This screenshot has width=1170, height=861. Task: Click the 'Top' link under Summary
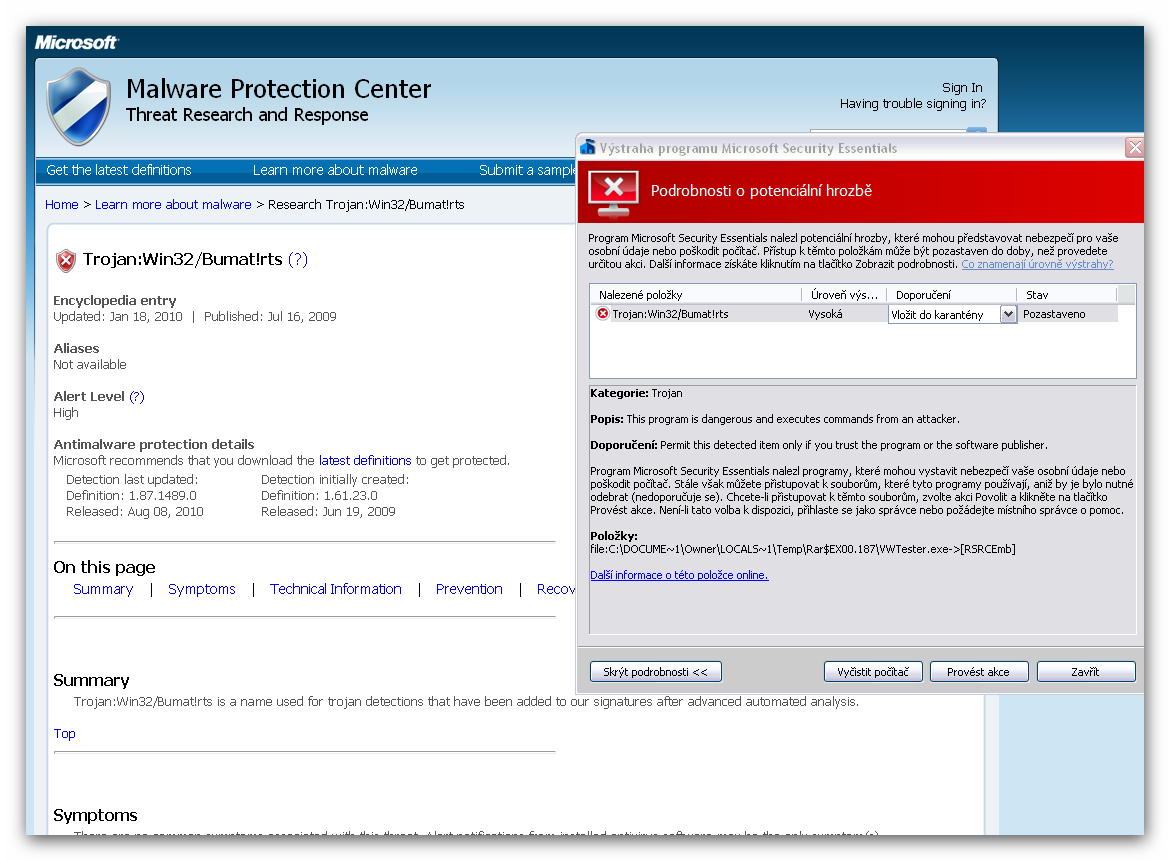click(64, 733)
